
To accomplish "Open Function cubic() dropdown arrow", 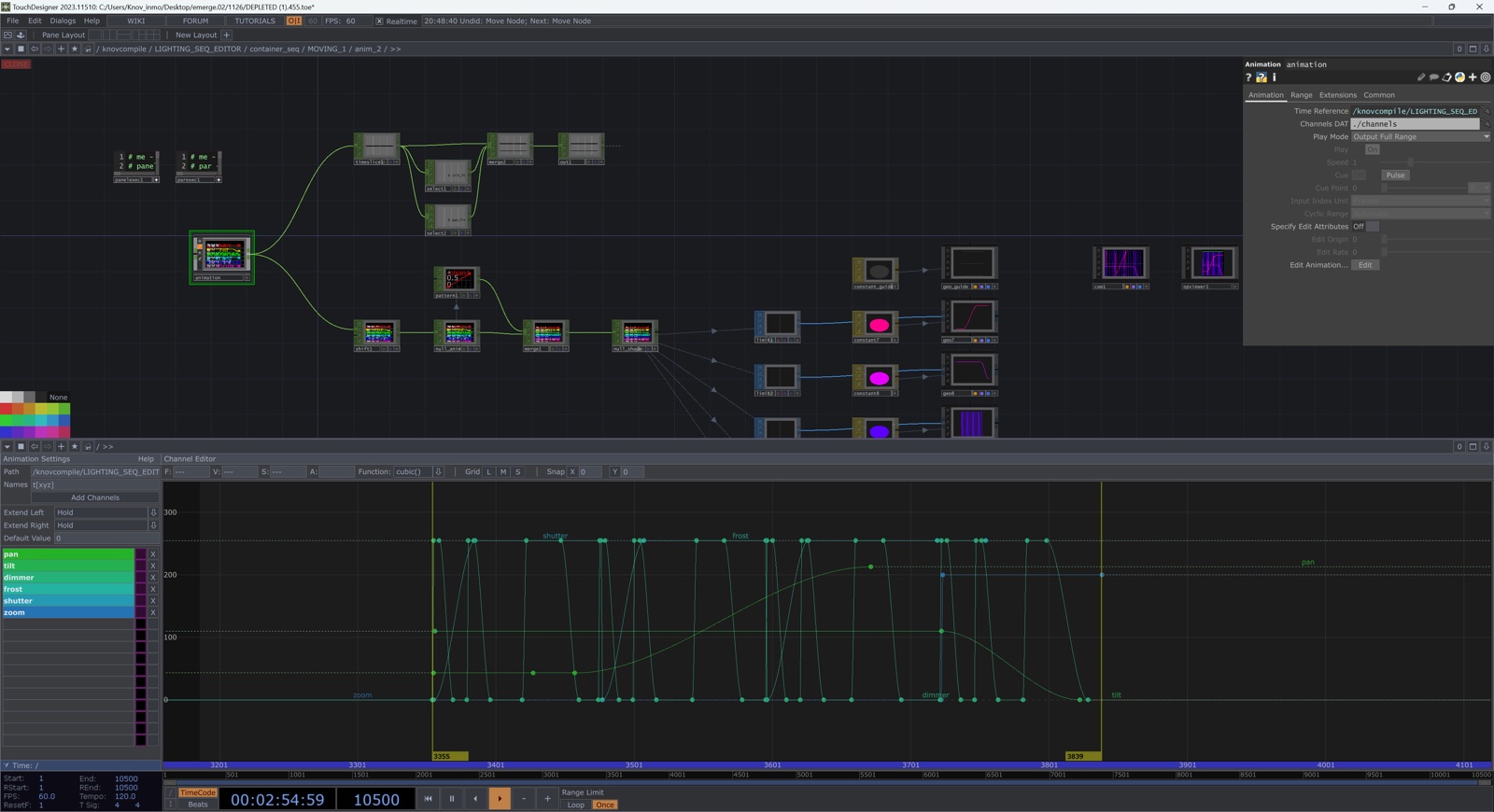I will pos(438,472).
